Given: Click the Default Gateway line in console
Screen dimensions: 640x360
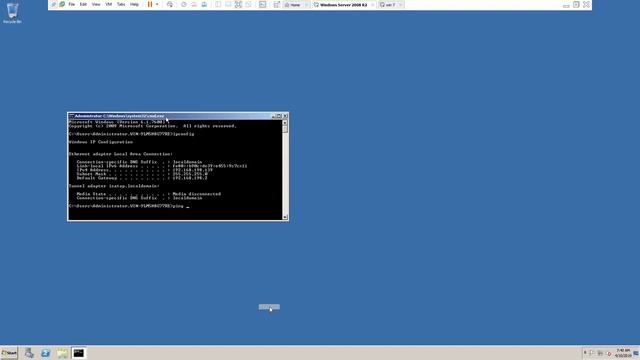Looking at the screenshot, I should pos(142,178).
